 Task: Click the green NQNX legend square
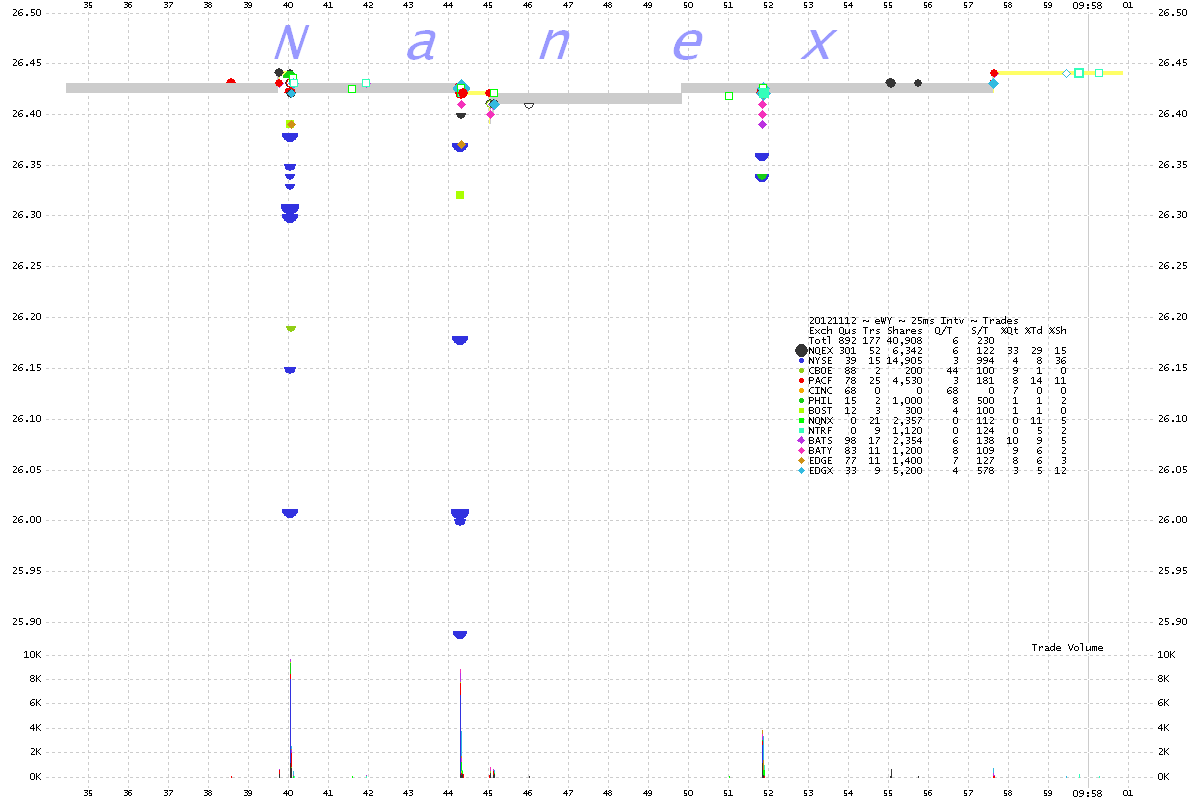click(801, 420)
